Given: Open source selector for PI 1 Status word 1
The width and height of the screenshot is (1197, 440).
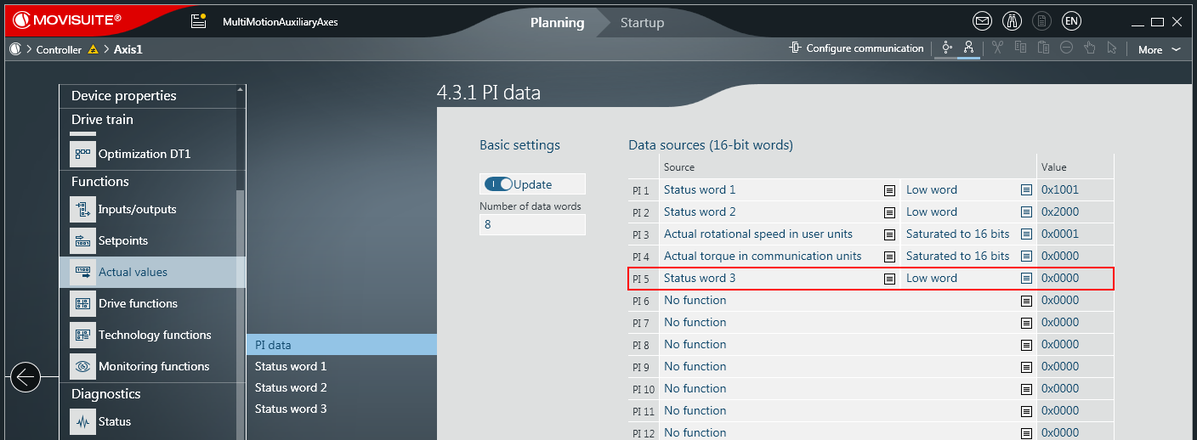Looking at the screenshot, I should click(889, 190).
